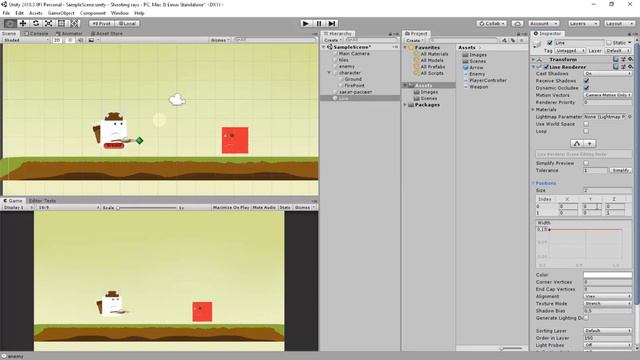
Task: Select the combined Transform tool
Action: coord(75,23)
